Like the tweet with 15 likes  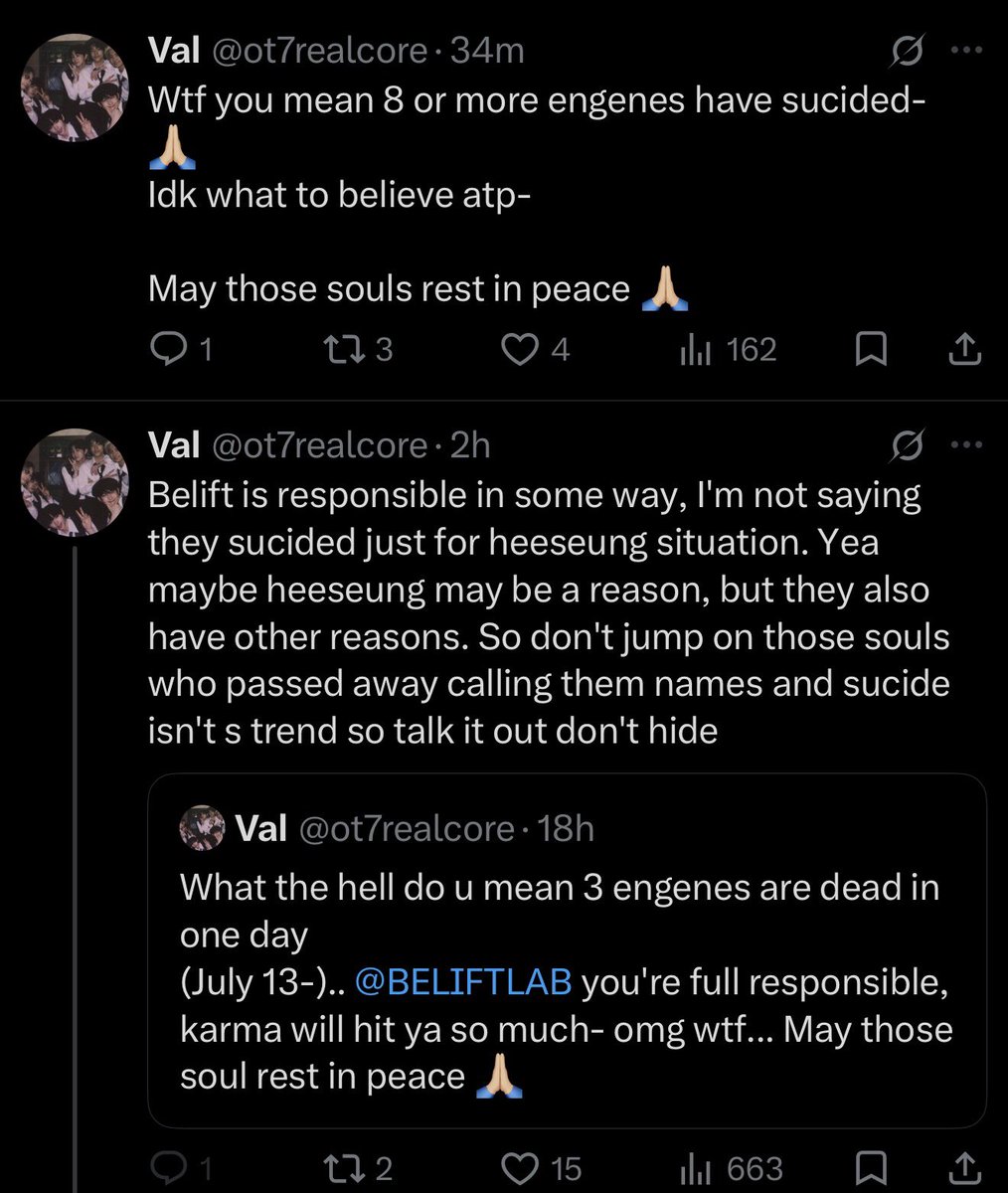click(542, 1167)
